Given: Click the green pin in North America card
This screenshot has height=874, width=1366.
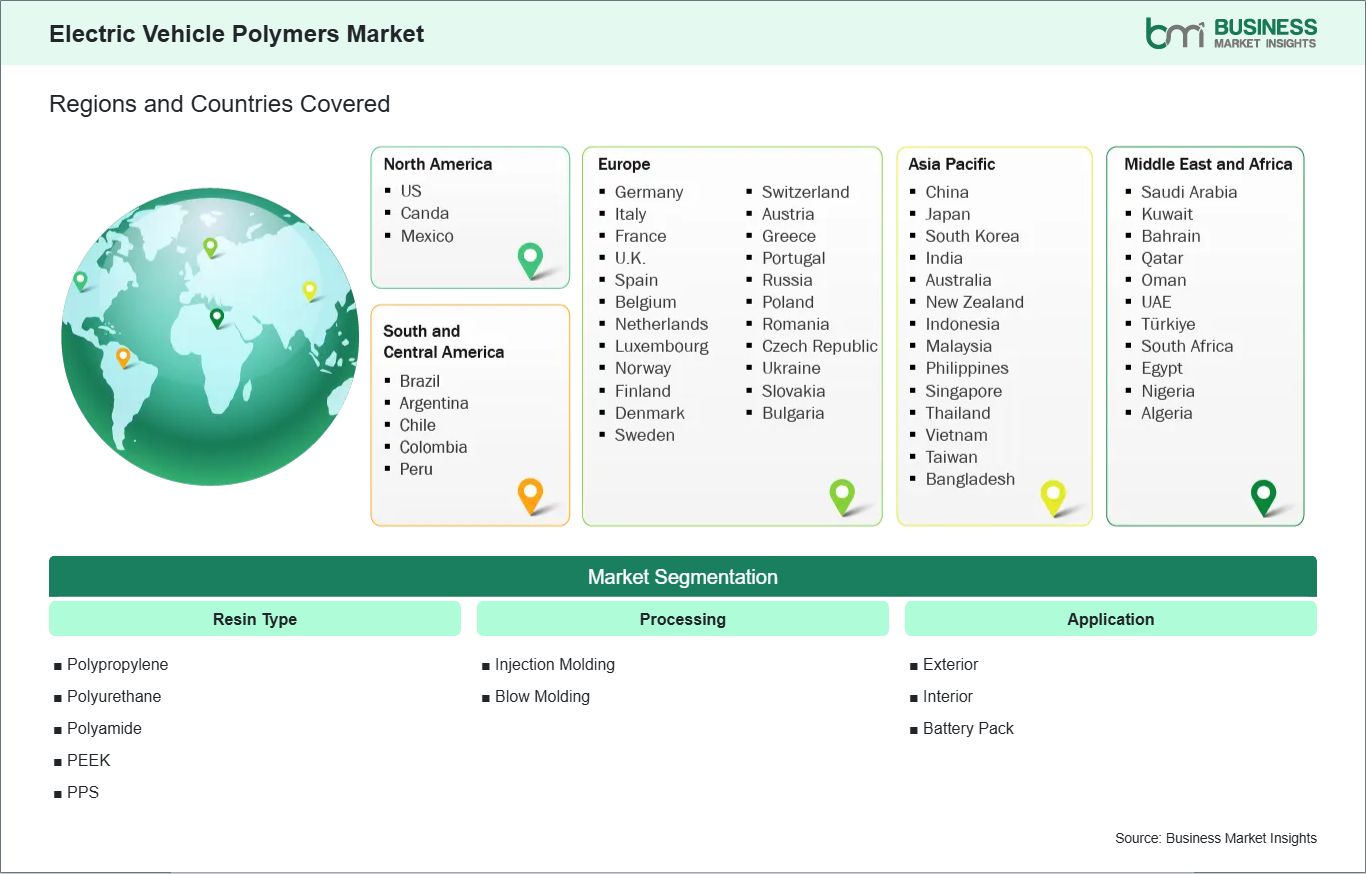Looking at the screenshot, I should coord(530,260).
